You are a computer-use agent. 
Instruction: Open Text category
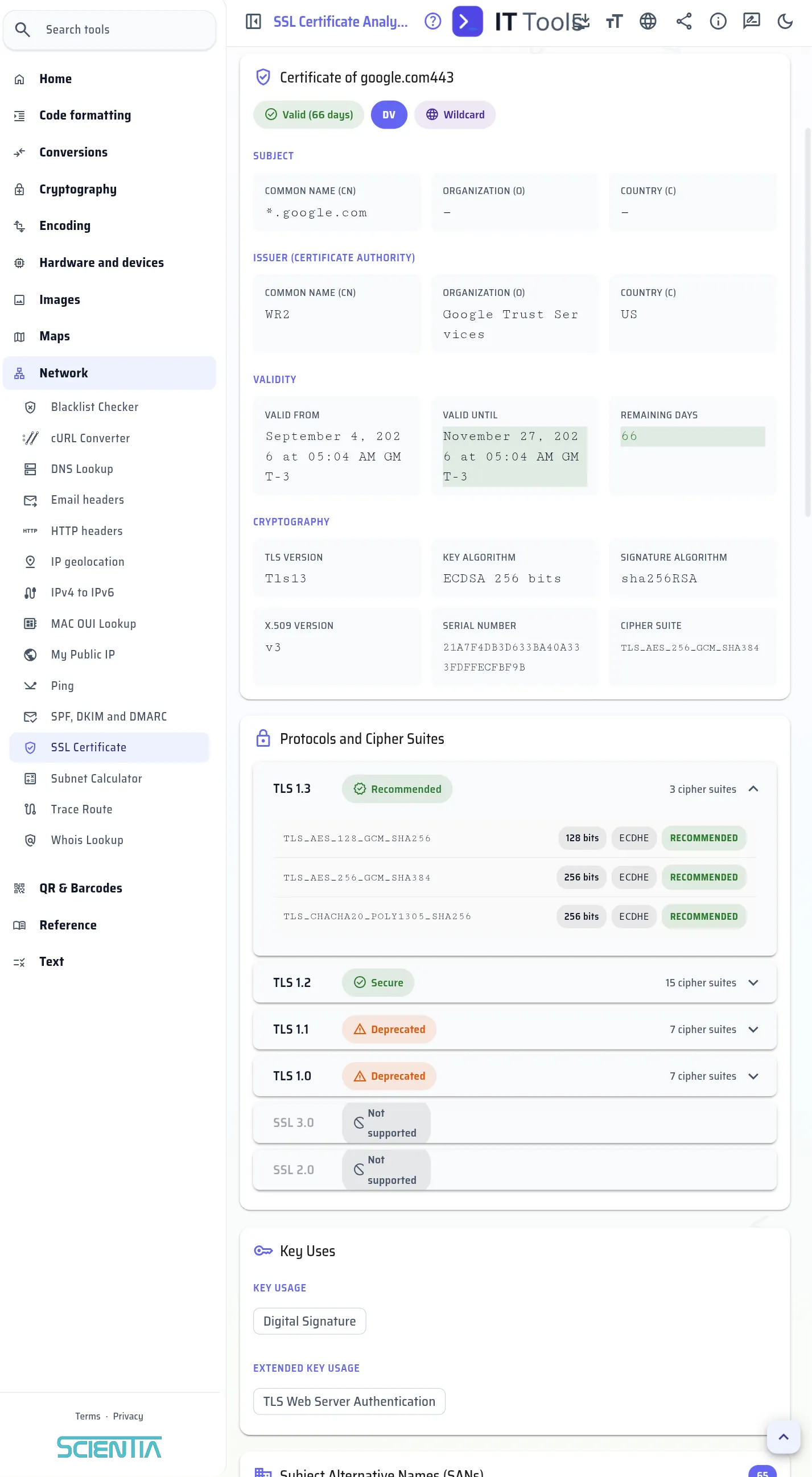click(x=109, y=962)
